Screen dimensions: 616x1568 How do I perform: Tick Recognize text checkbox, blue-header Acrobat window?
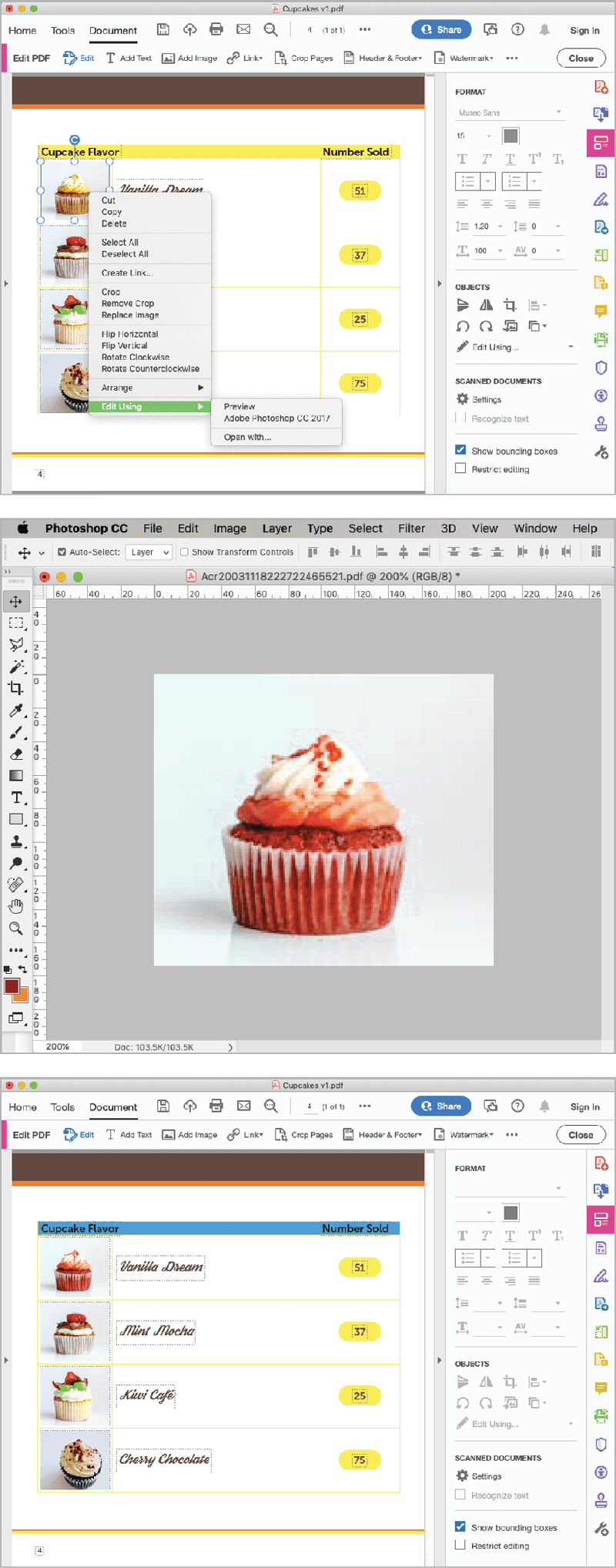(x=460, y=1495)
